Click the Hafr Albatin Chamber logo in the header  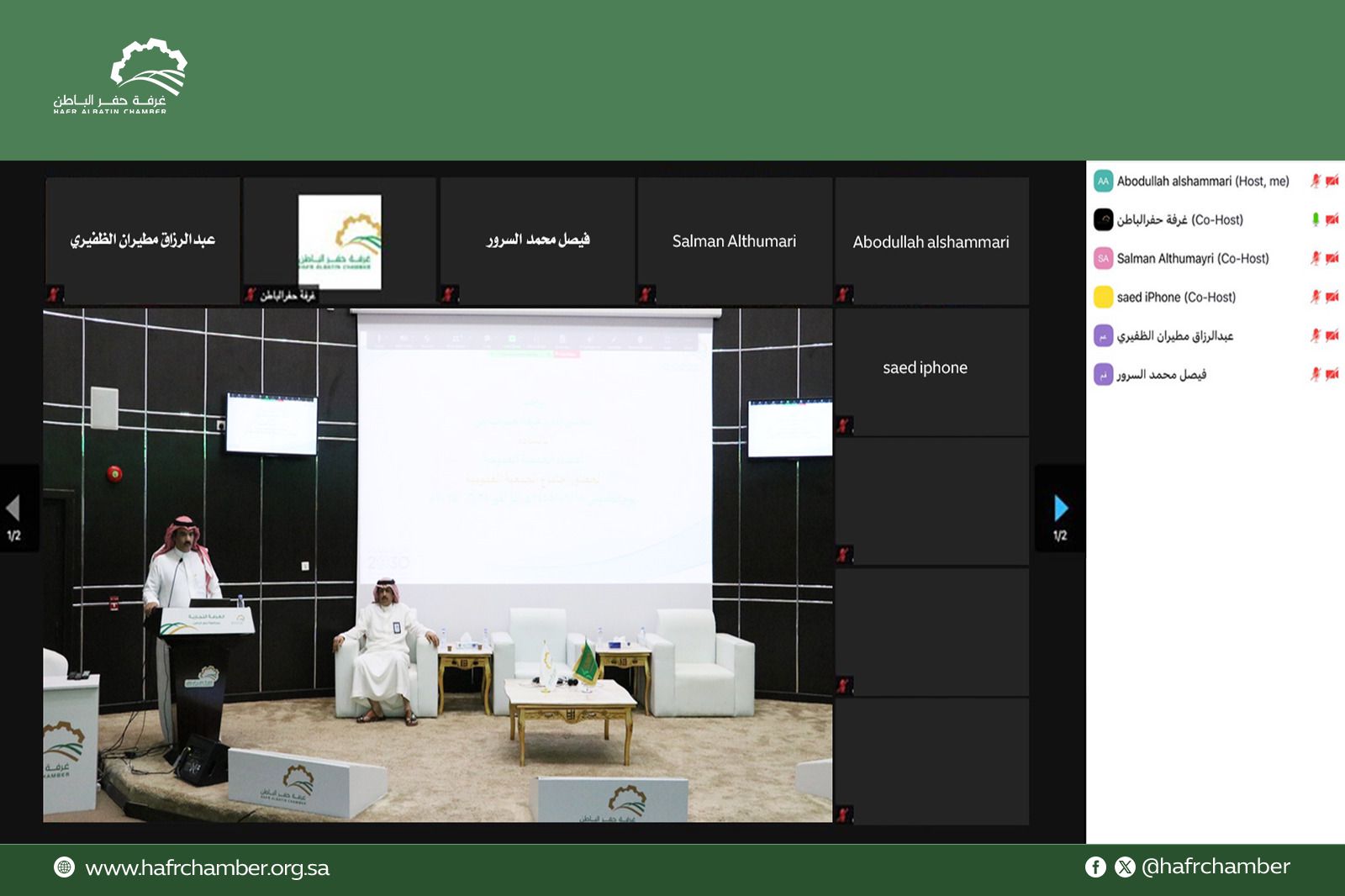[x=122, y=76]
